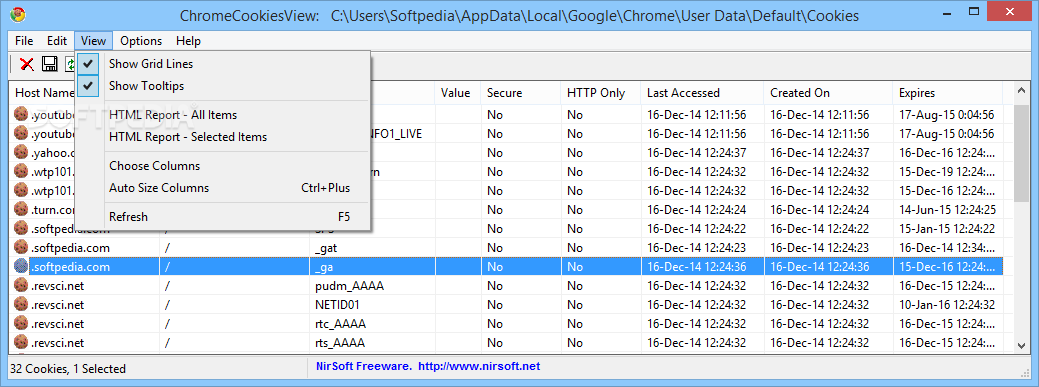1039x387 pixels.
Task: Open the Options menu
Action: click(x=141, y=41)
